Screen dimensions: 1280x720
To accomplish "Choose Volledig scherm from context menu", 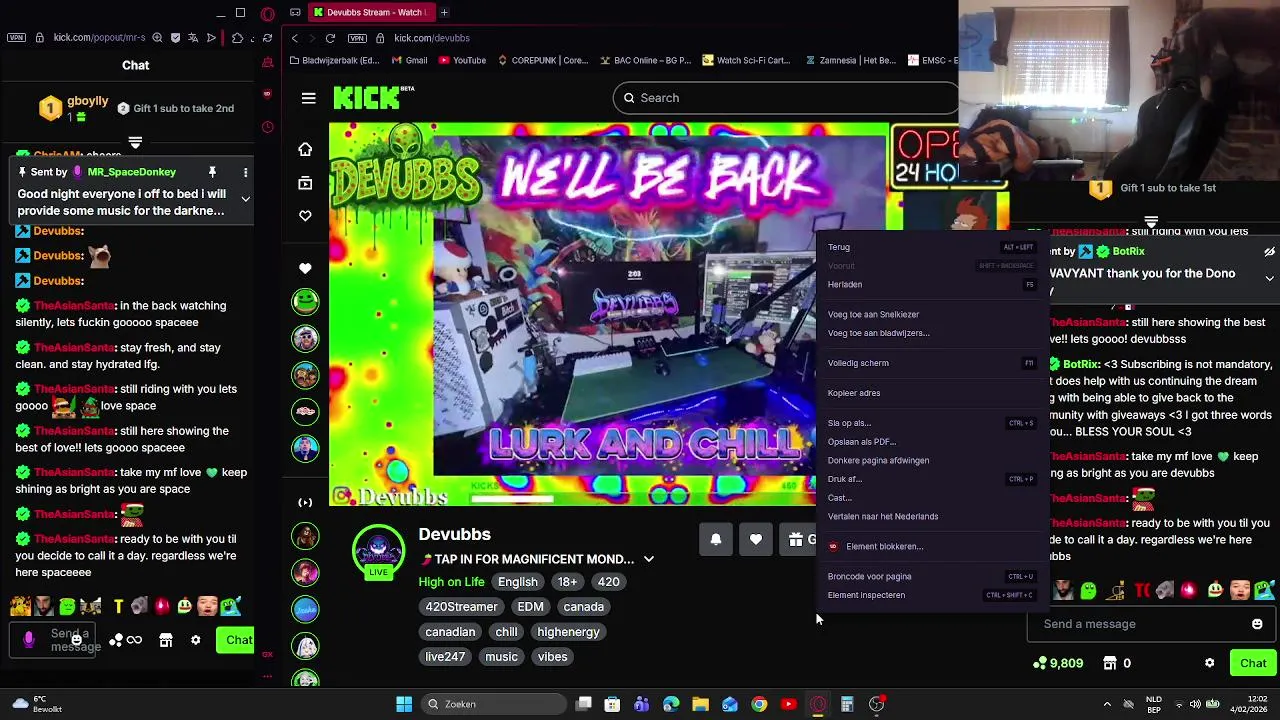I will point(931,363).
